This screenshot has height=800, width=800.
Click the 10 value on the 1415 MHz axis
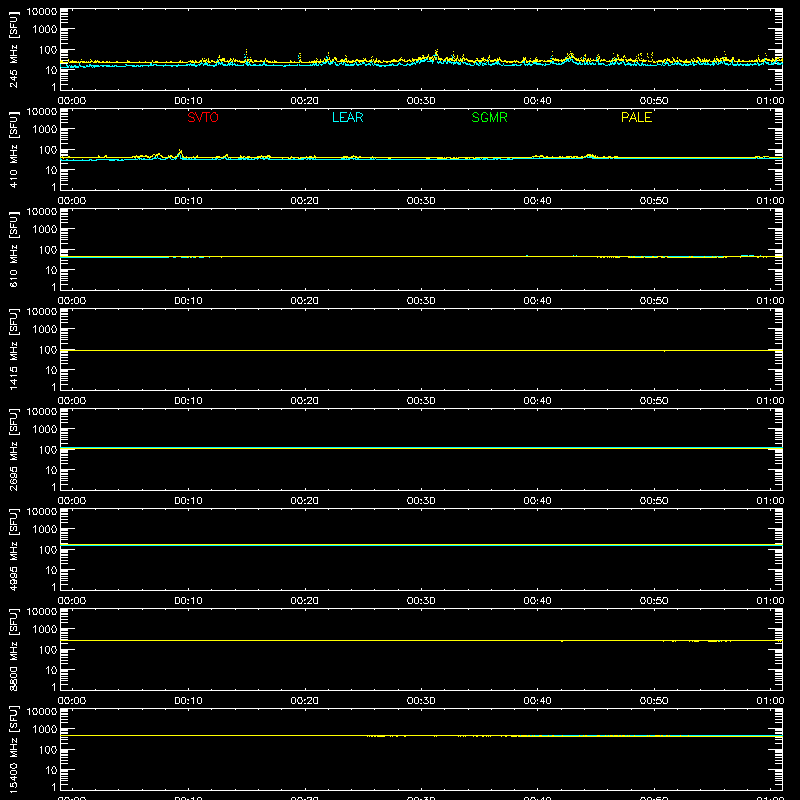(51, 370)
